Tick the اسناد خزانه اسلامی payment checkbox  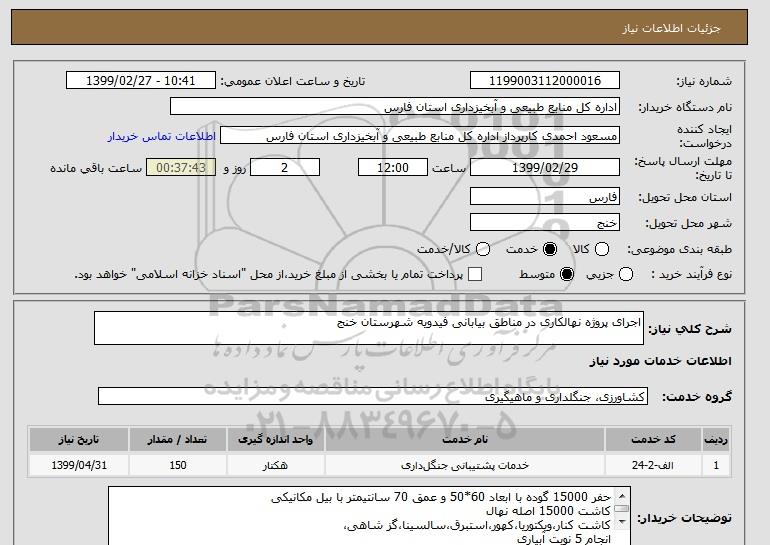point(475,274)
